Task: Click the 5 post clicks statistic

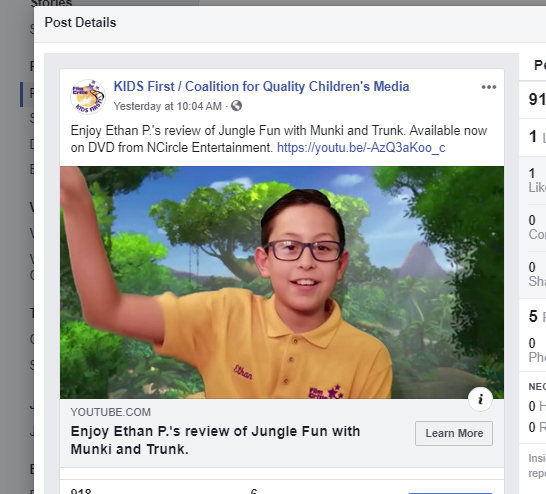Action: tap(537, 316)
